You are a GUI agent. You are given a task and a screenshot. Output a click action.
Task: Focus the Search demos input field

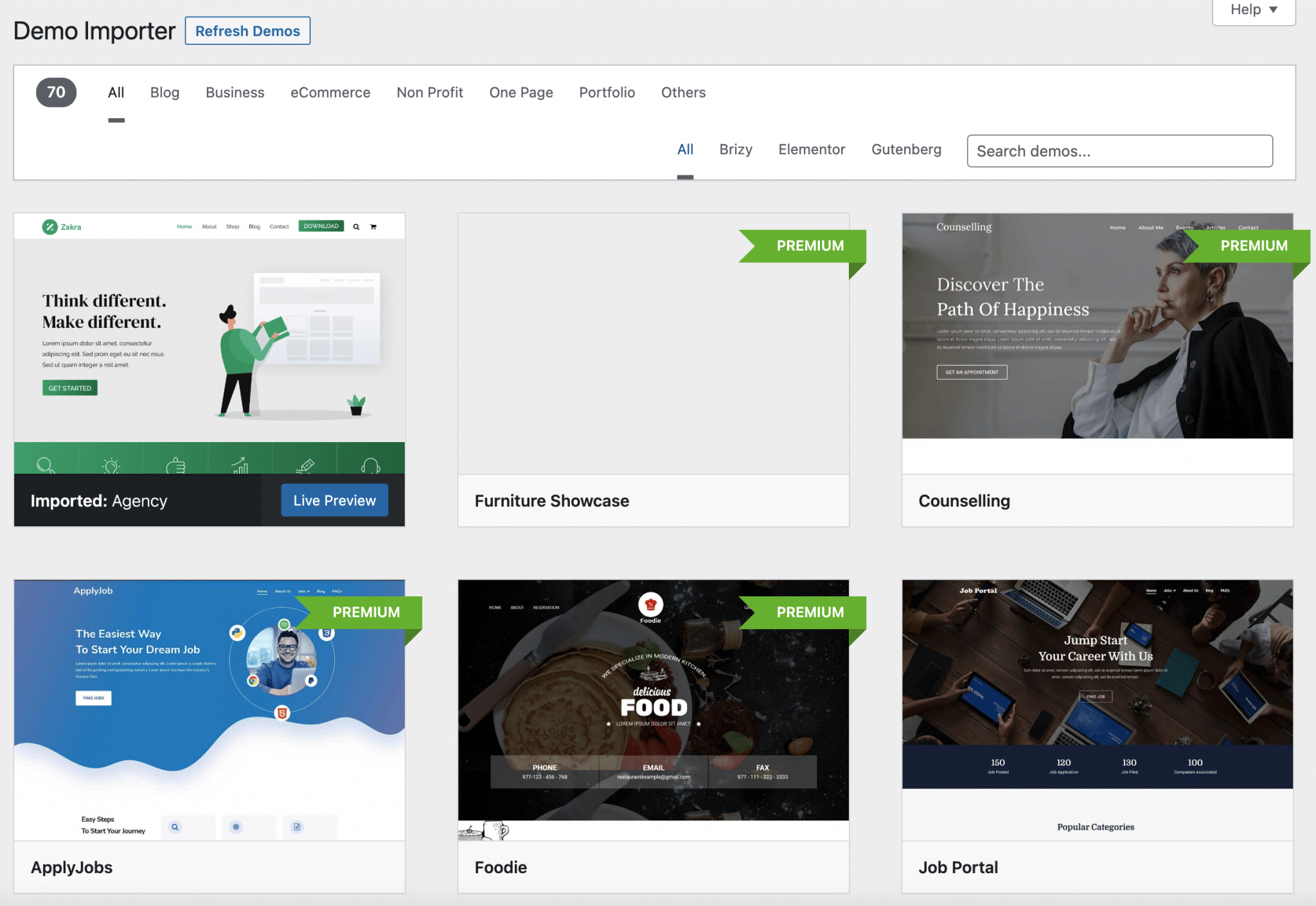tap(1119, 152)
